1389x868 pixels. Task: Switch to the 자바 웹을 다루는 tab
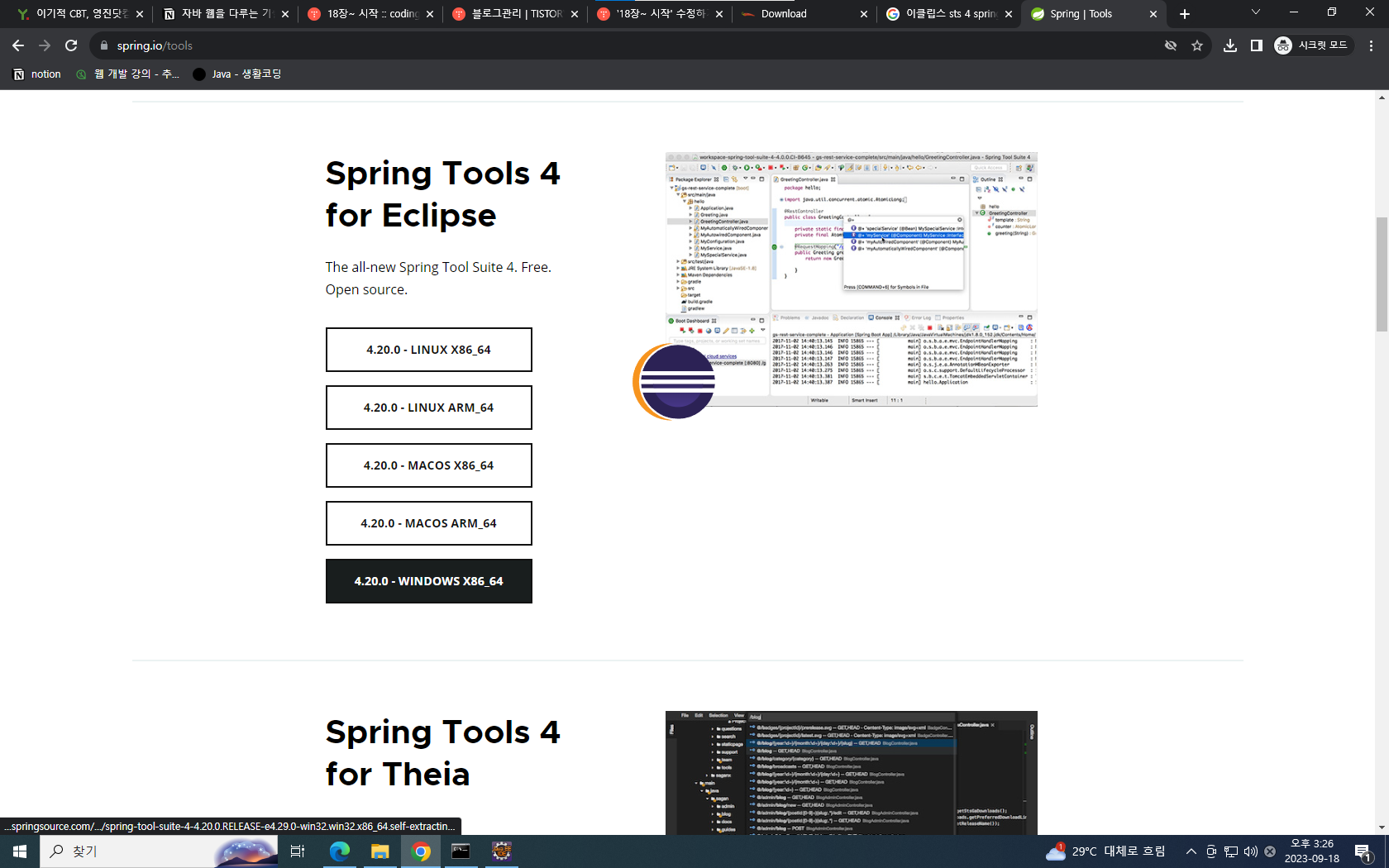point(224,14)
